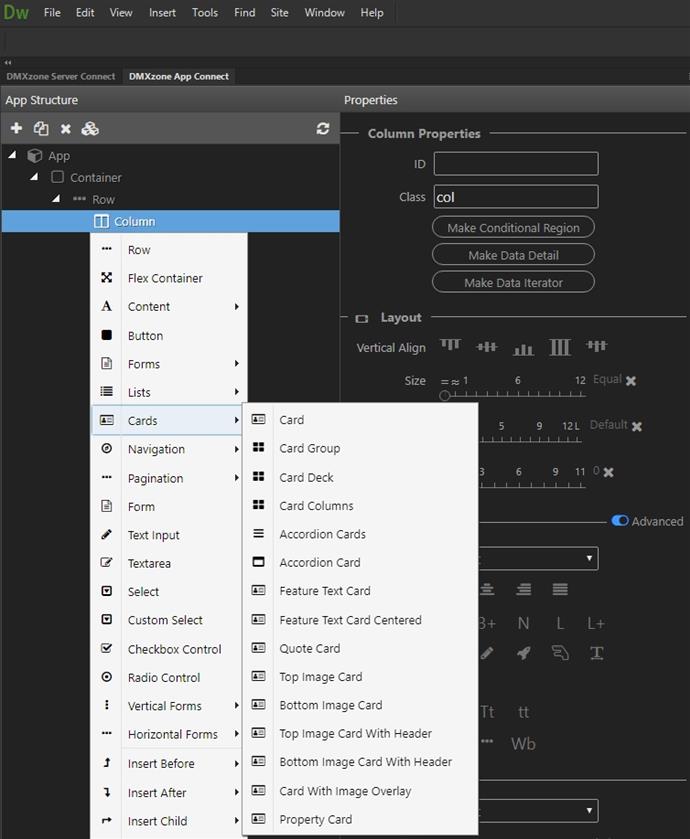This screenshot has width=690, height=839.
Task: Click Make Conditional Region button
Action: pos(513,227)
